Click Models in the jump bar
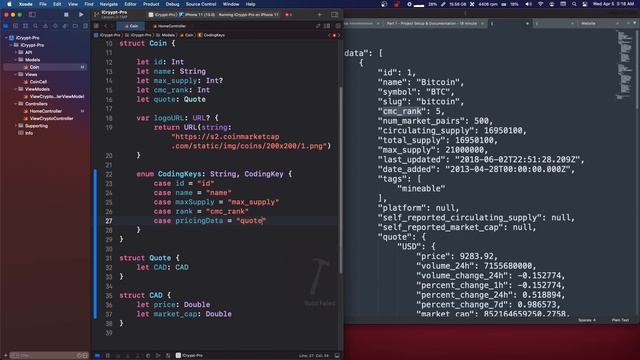 coord(165,36)
